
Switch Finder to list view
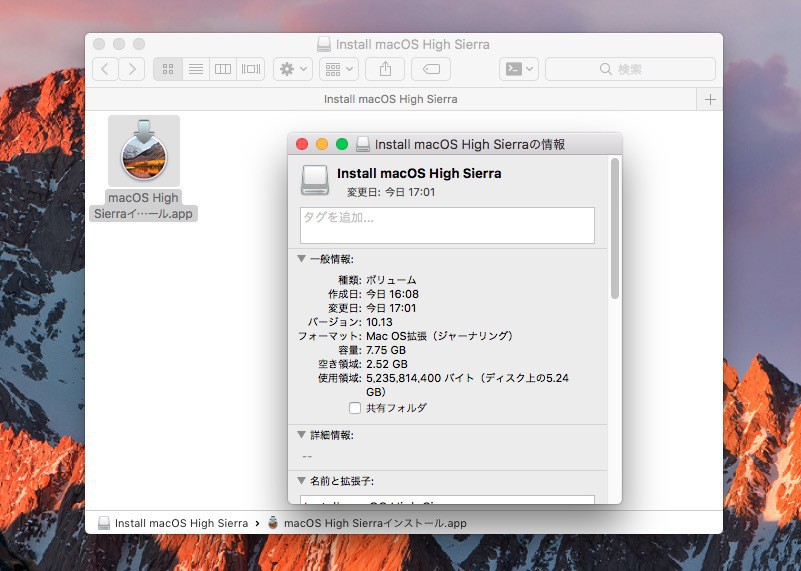click(196, 69)
